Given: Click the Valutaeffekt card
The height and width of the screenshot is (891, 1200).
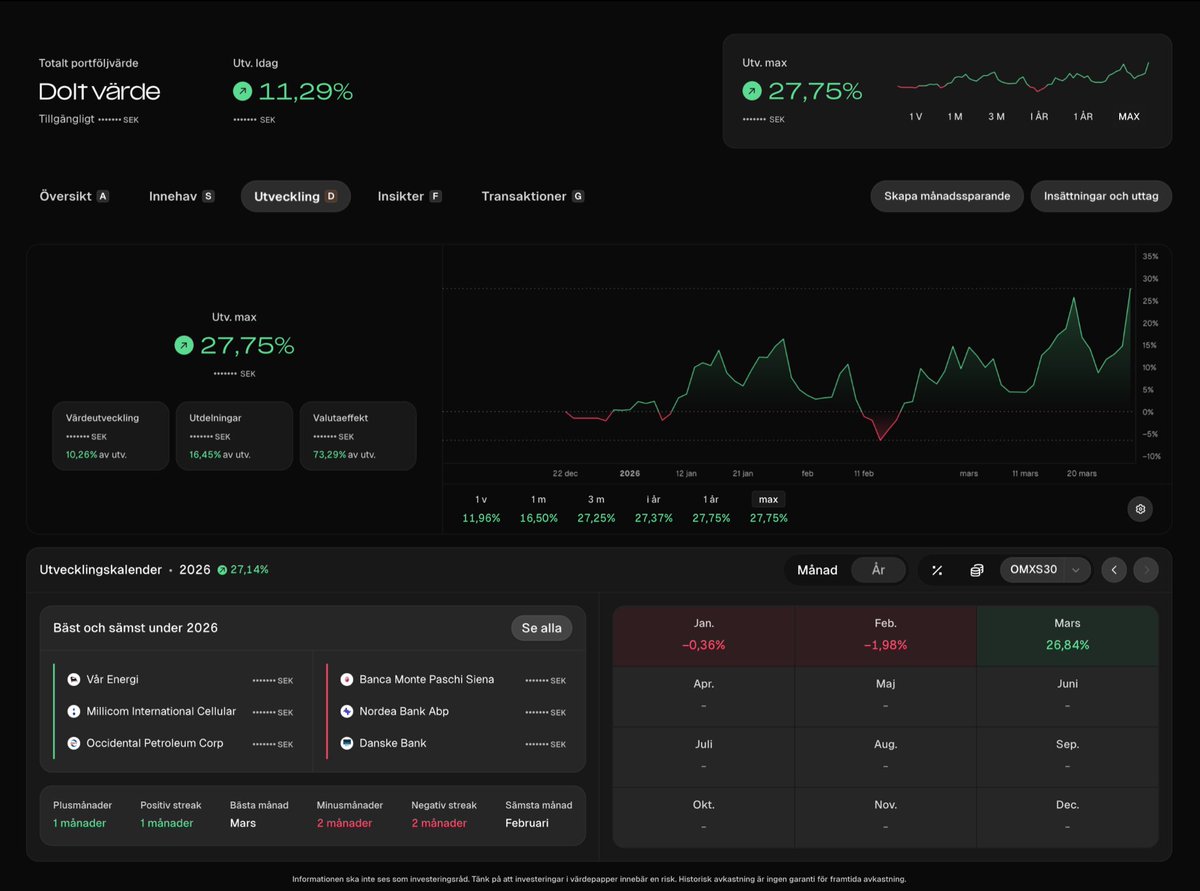Looking at the screenshot, I should pyautogui.click(x=358, y=436).
